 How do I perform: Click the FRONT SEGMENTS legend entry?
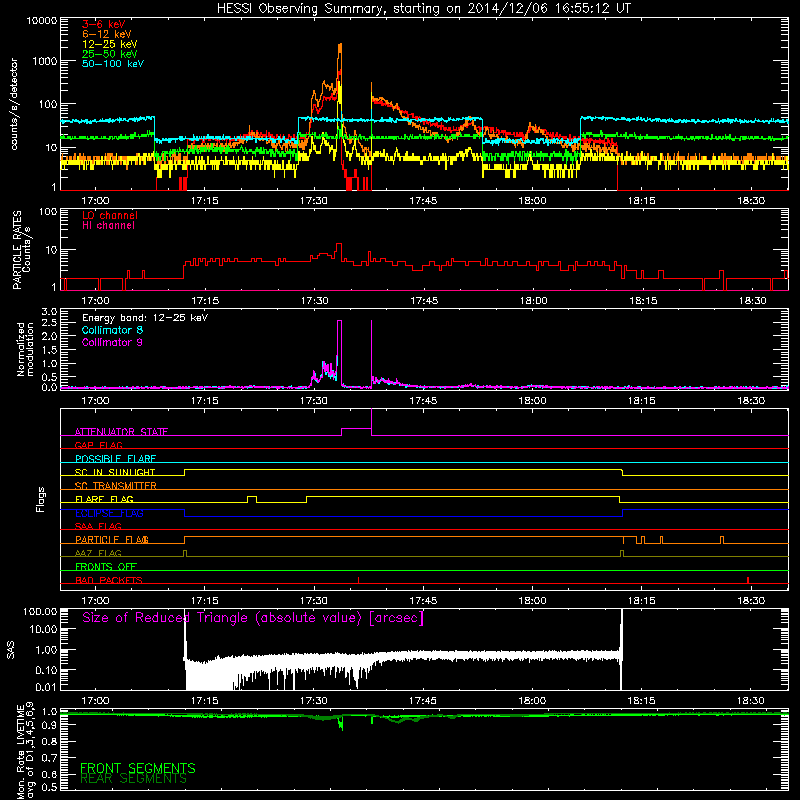click(138, 768)
